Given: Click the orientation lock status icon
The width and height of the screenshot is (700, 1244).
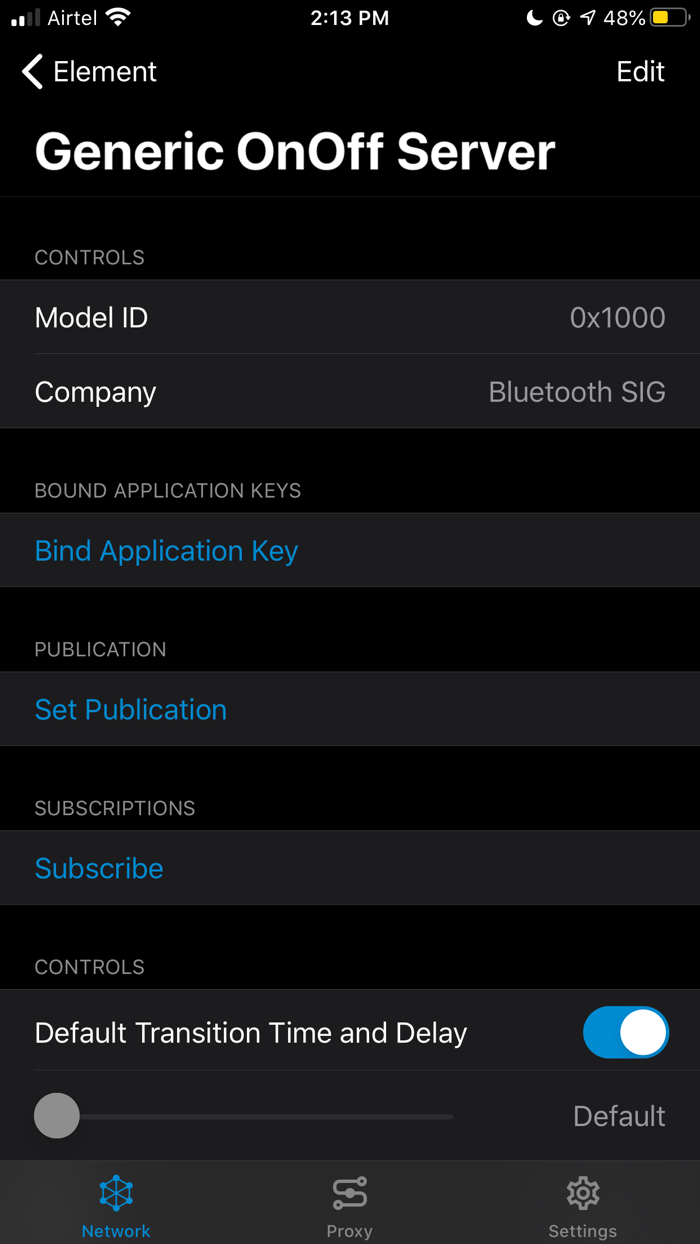Looking at the screenshot, I should tap(559, 16).
